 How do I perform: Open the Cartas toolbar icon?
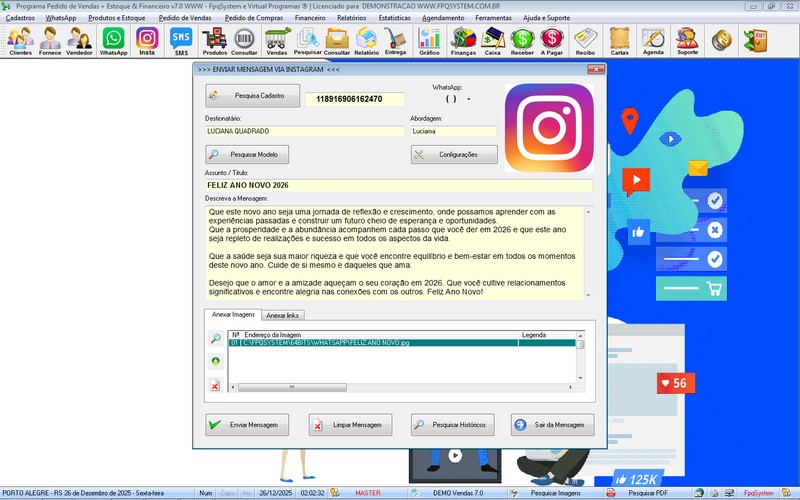coord(619,41)
